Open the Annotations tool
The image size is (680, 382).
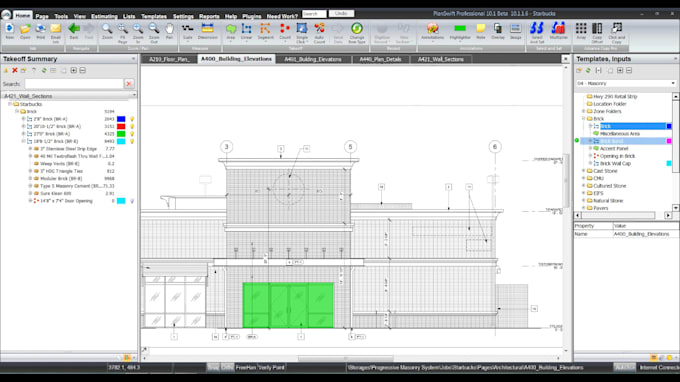[x=432, y=29]
